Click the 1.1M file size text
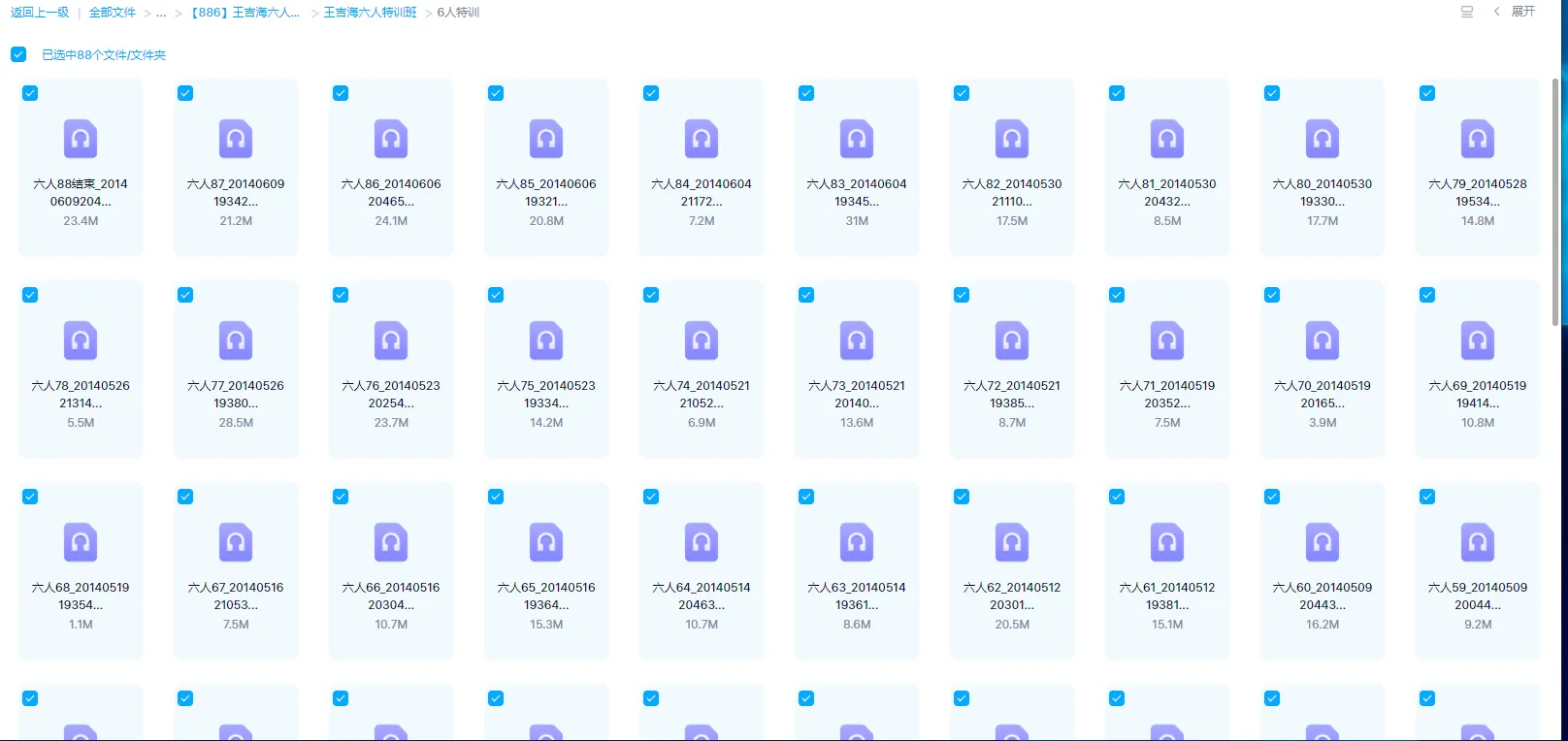The image size is (1568, 741). [81, 625]
